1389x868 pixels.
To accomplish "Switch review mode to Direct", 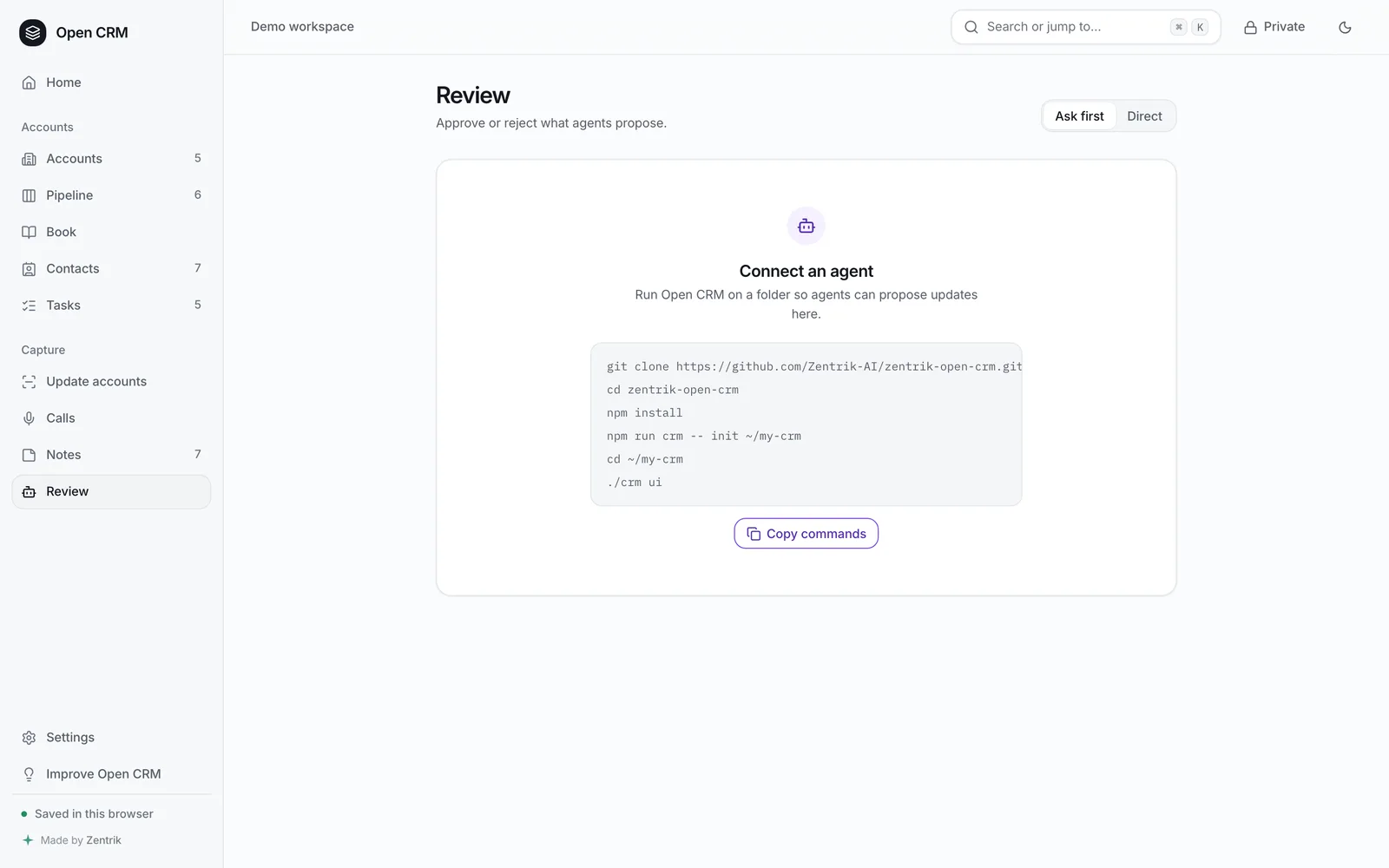I will pyautogui.click(x=1144, y=116).
